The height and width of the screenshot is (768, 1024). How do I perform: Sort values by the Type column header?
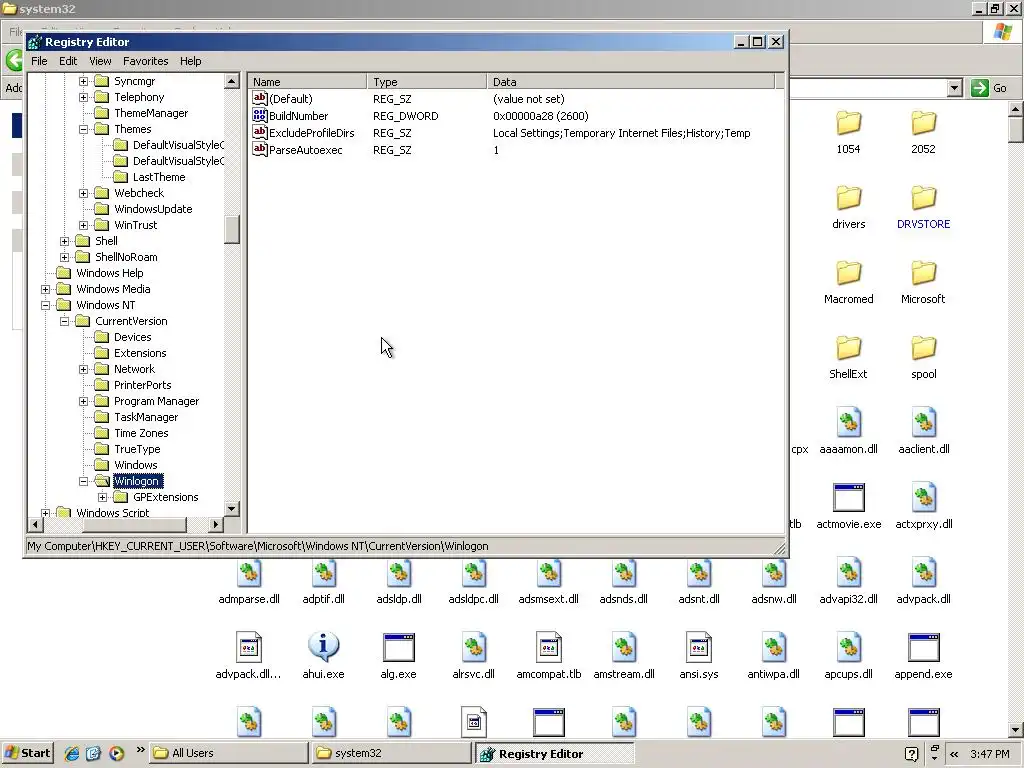426,82
